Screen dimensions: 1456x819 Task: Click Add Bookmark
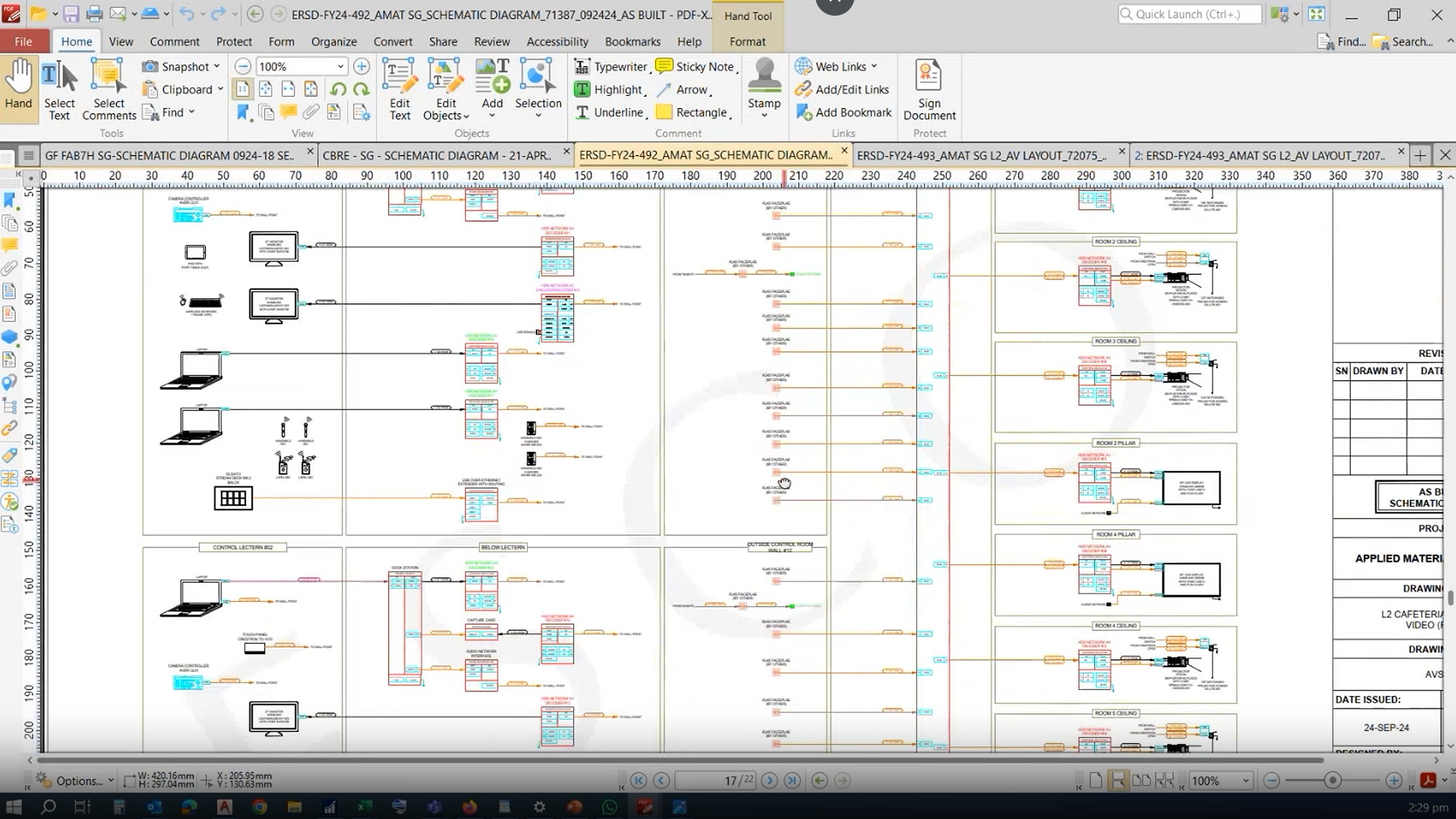843,113
